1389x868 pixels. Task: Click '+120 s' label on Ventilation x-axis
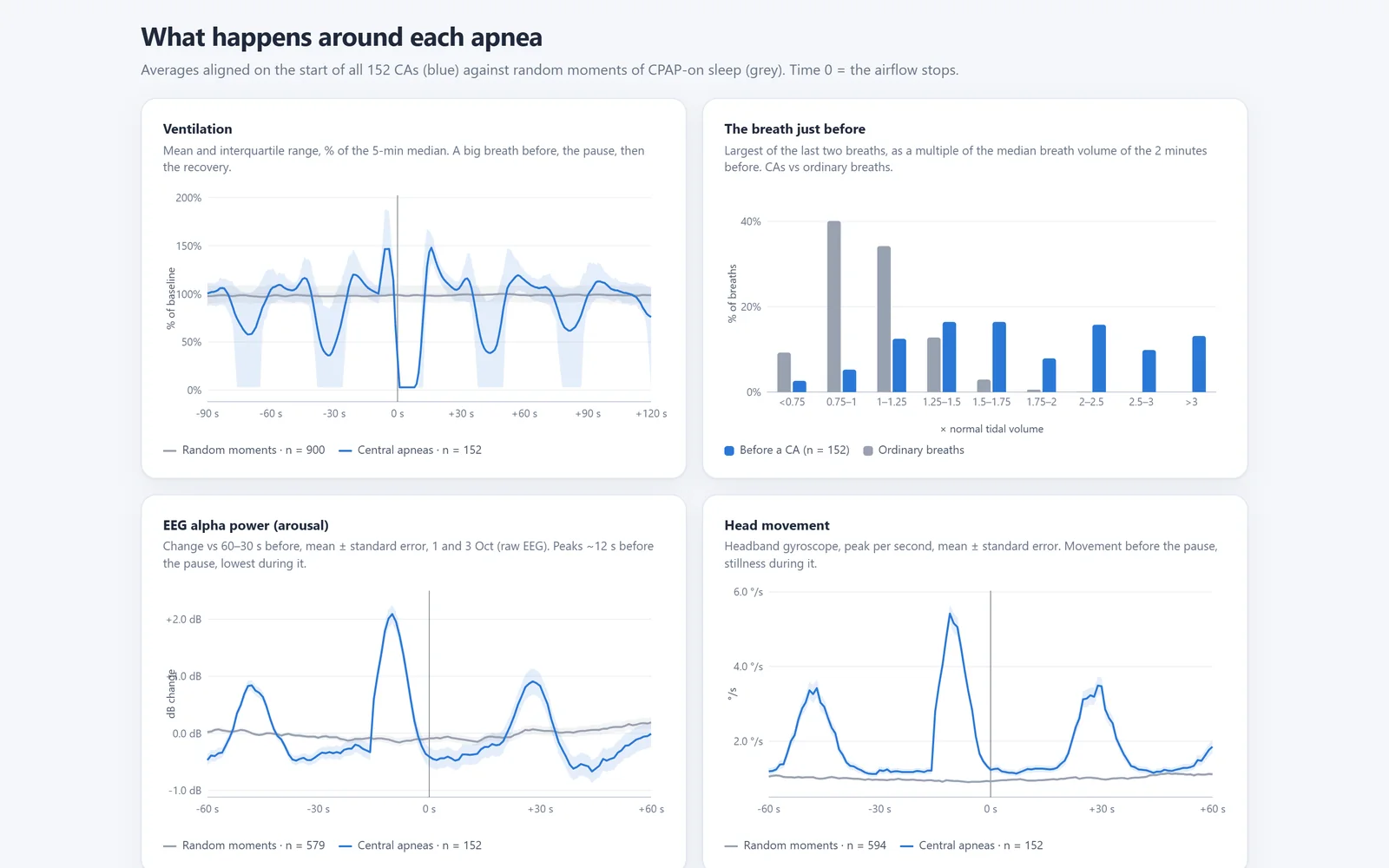[x=651, y=414]
